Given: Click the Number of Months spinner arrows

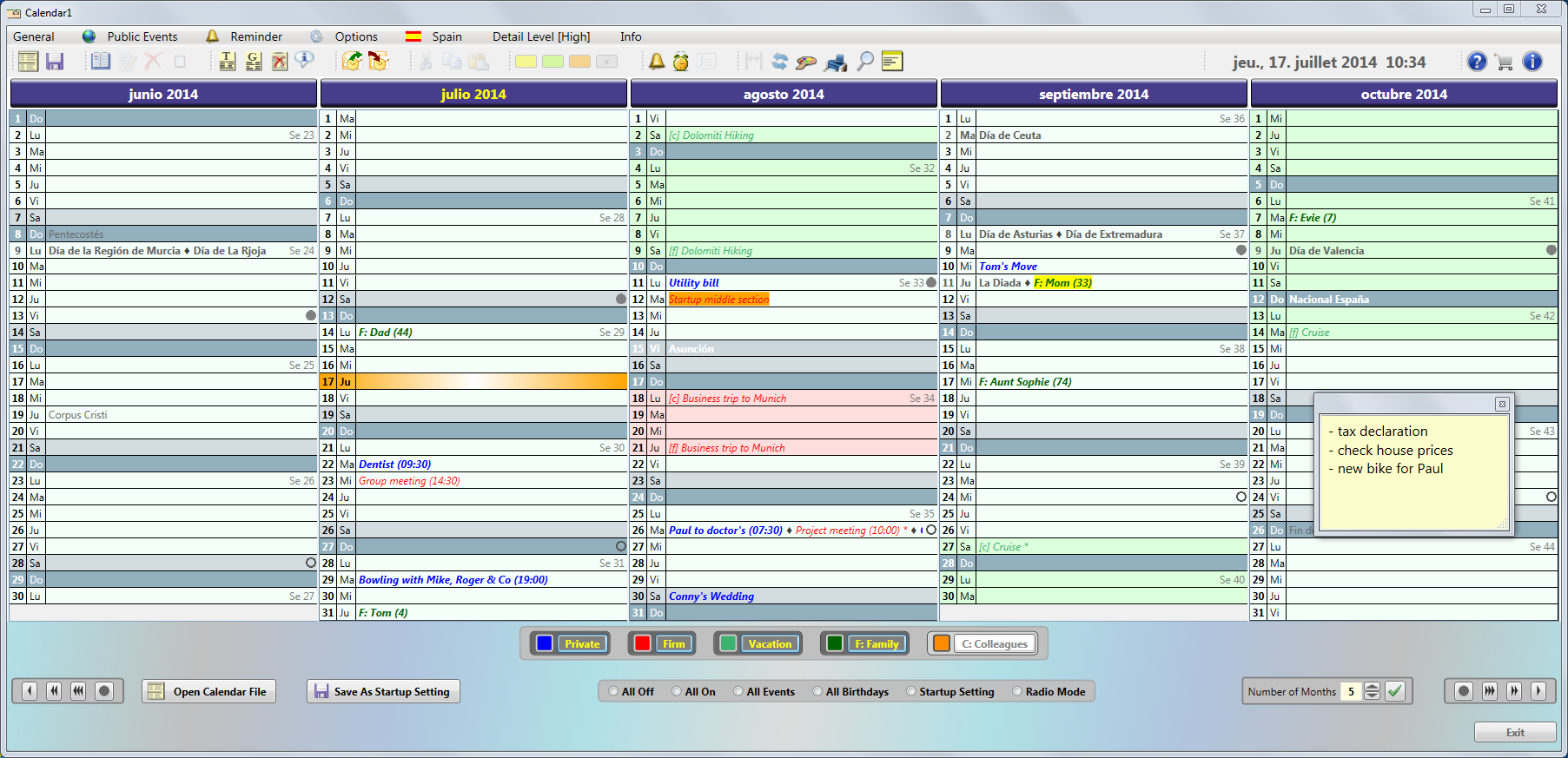Looking at the screenshot, I should click(x=1372, y=691).
